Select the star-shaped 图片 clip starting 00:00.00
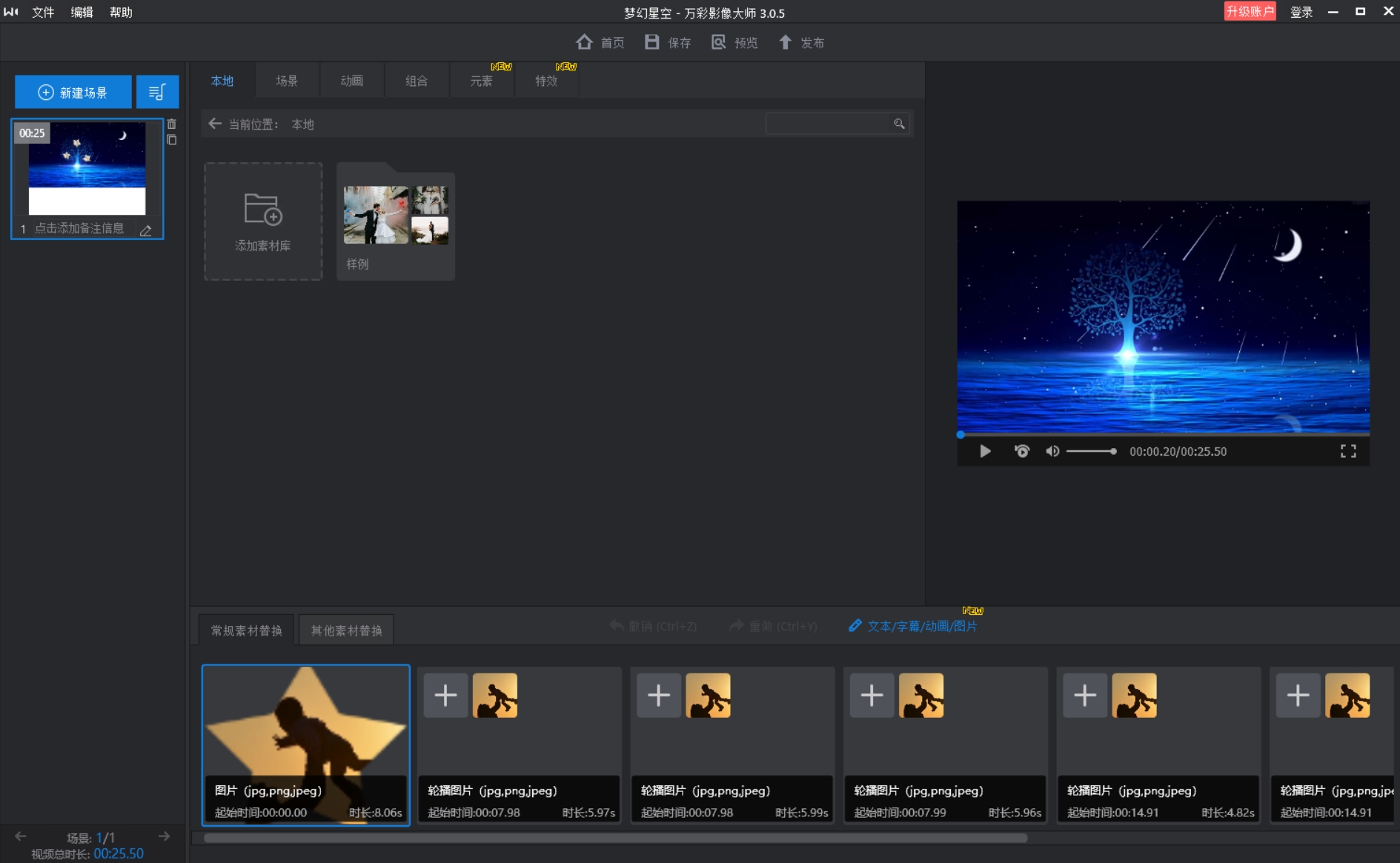Image resolution: width=1400 pixels, height=863 pixels. pyautogui.click(x=306, y=744)
